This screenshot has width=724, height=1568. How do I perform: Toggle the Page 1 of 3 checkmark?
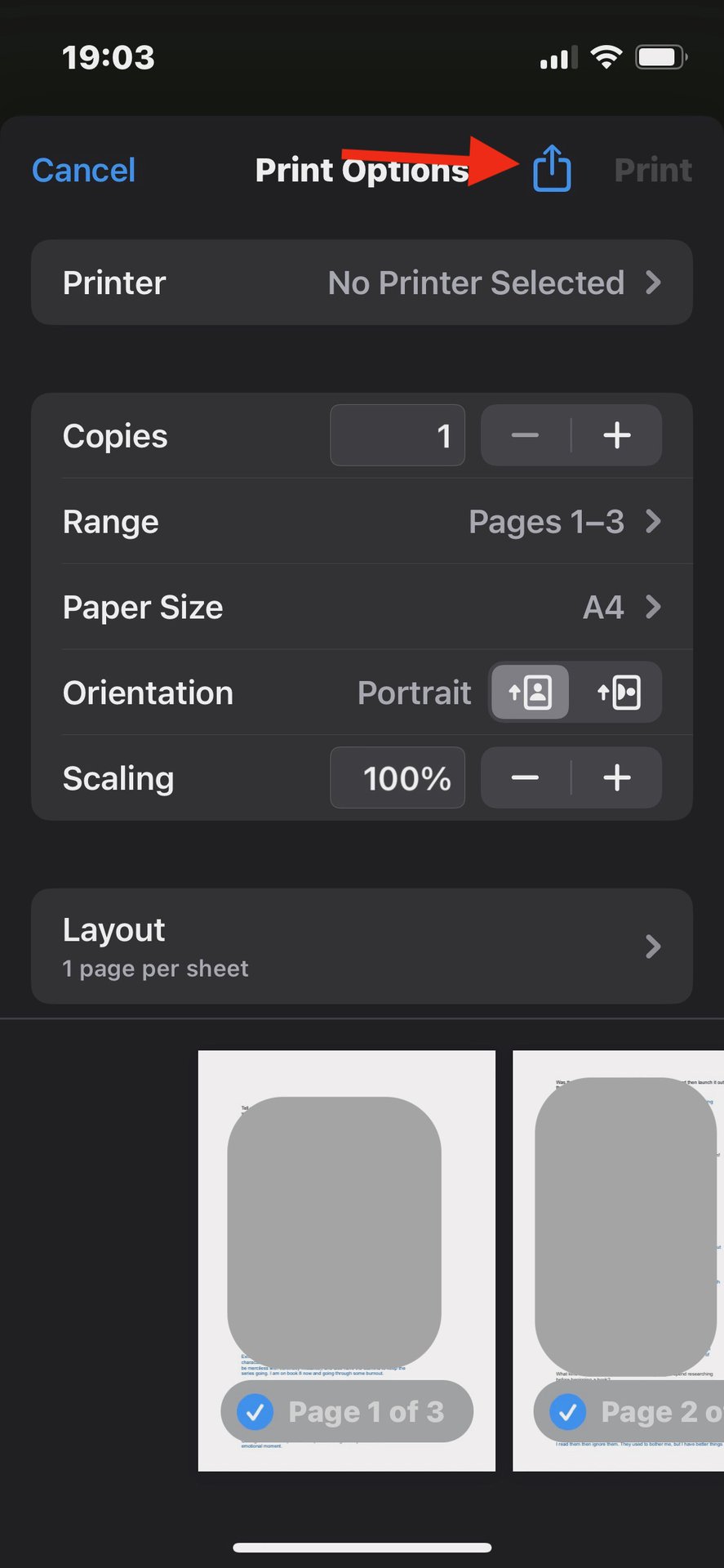pyautogui.click(x=255, y=1411)
